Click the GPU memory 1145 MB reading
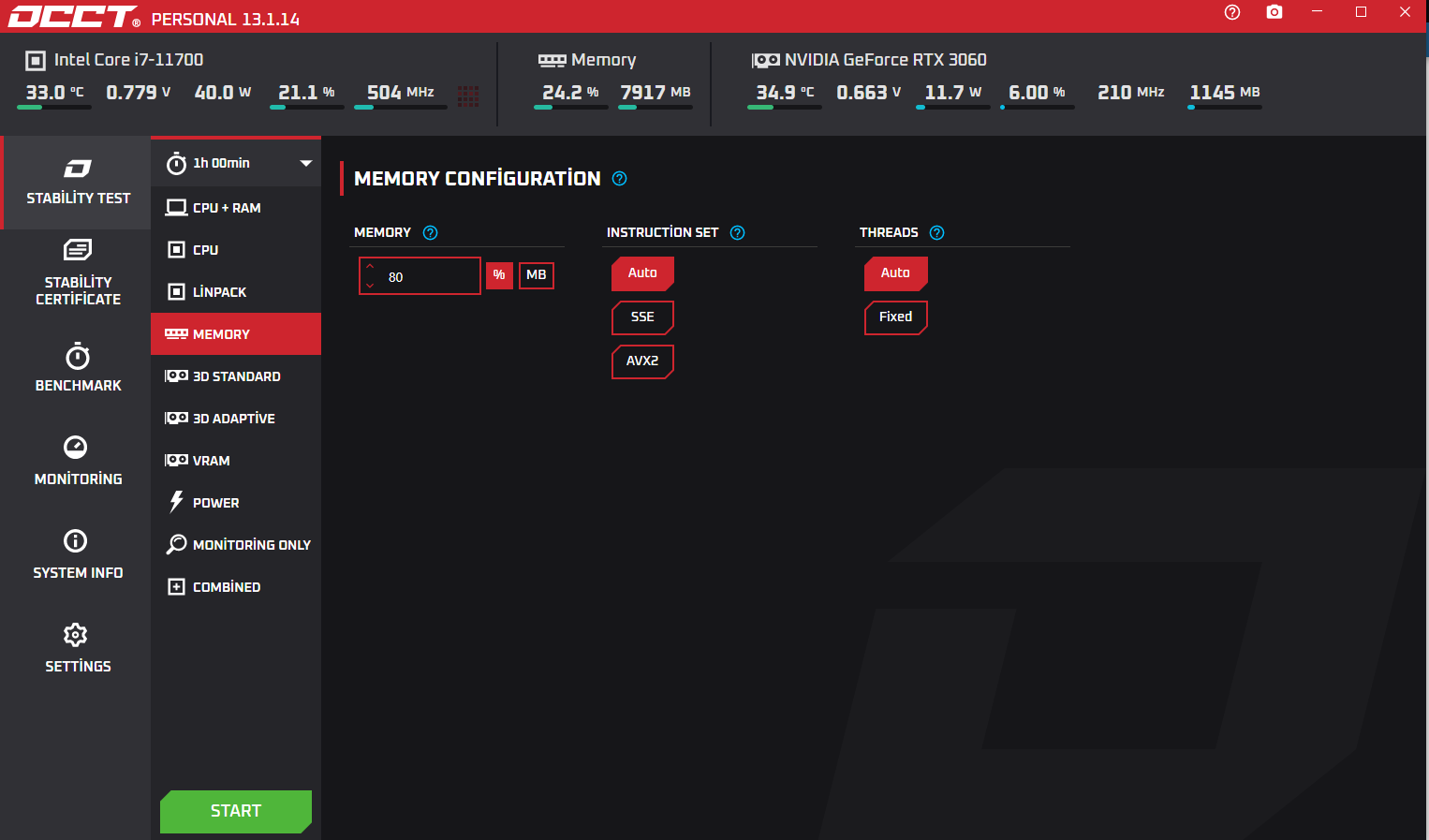This screenshot has height=840, width=1429. [x=1225, y=93]
